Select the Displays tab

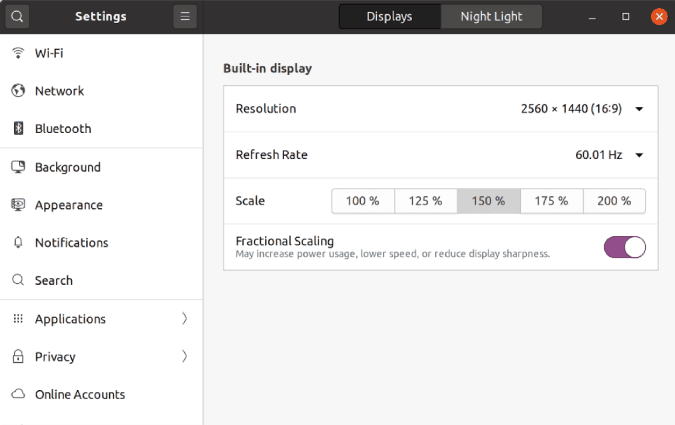390,16
